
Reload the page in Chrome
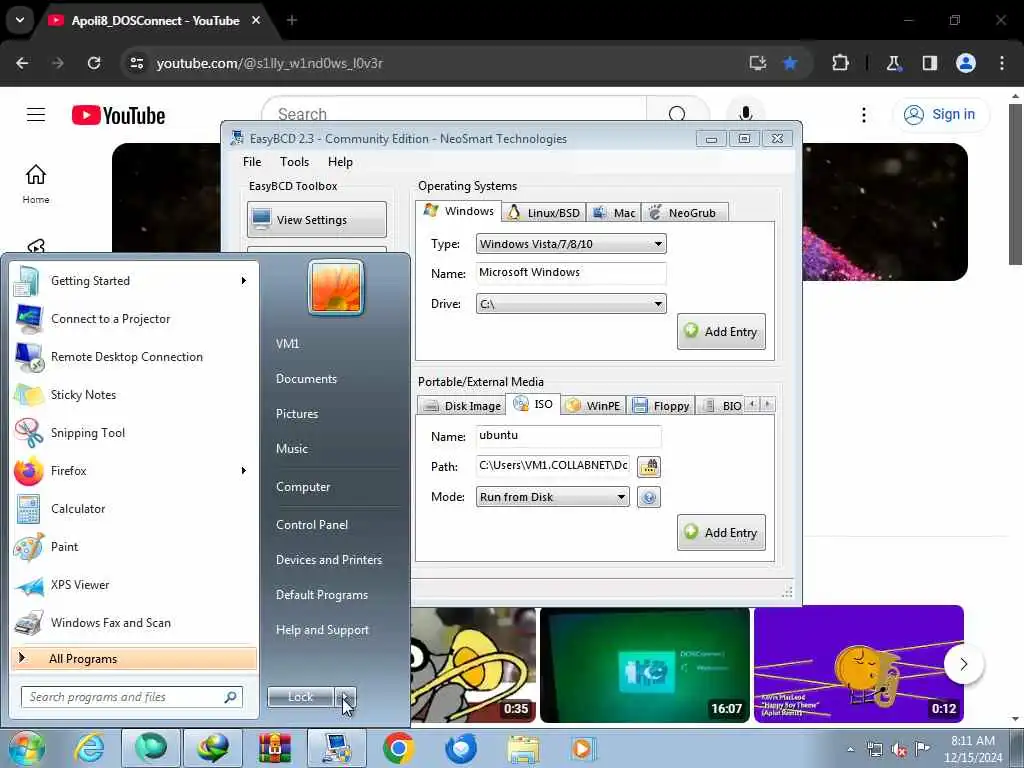(x=94, y=63)
